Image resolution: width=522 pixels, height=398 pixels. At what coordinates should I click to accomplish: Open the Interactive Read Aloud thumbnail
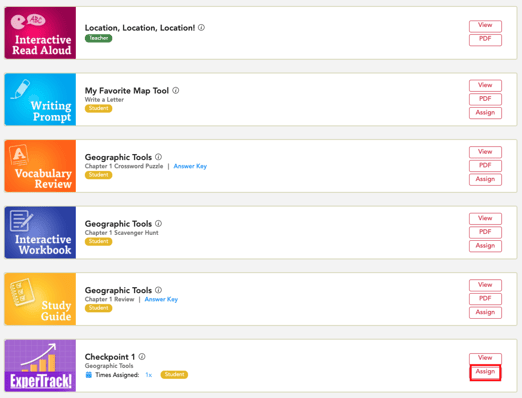coord(40,33)
